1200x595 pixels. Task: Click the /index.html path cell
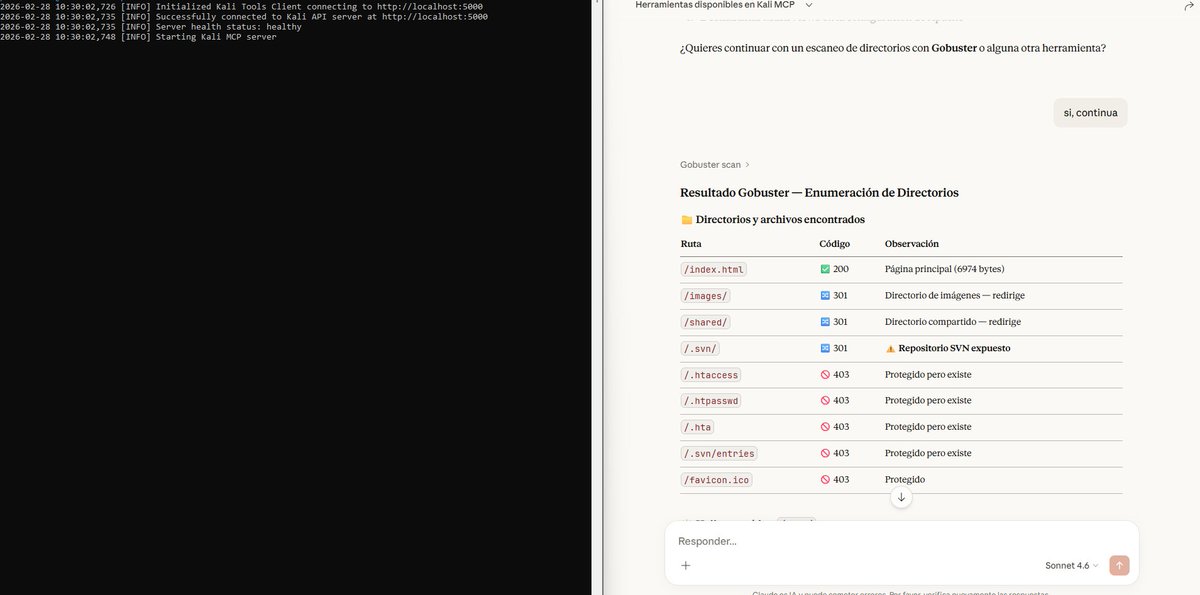[713, 269]
